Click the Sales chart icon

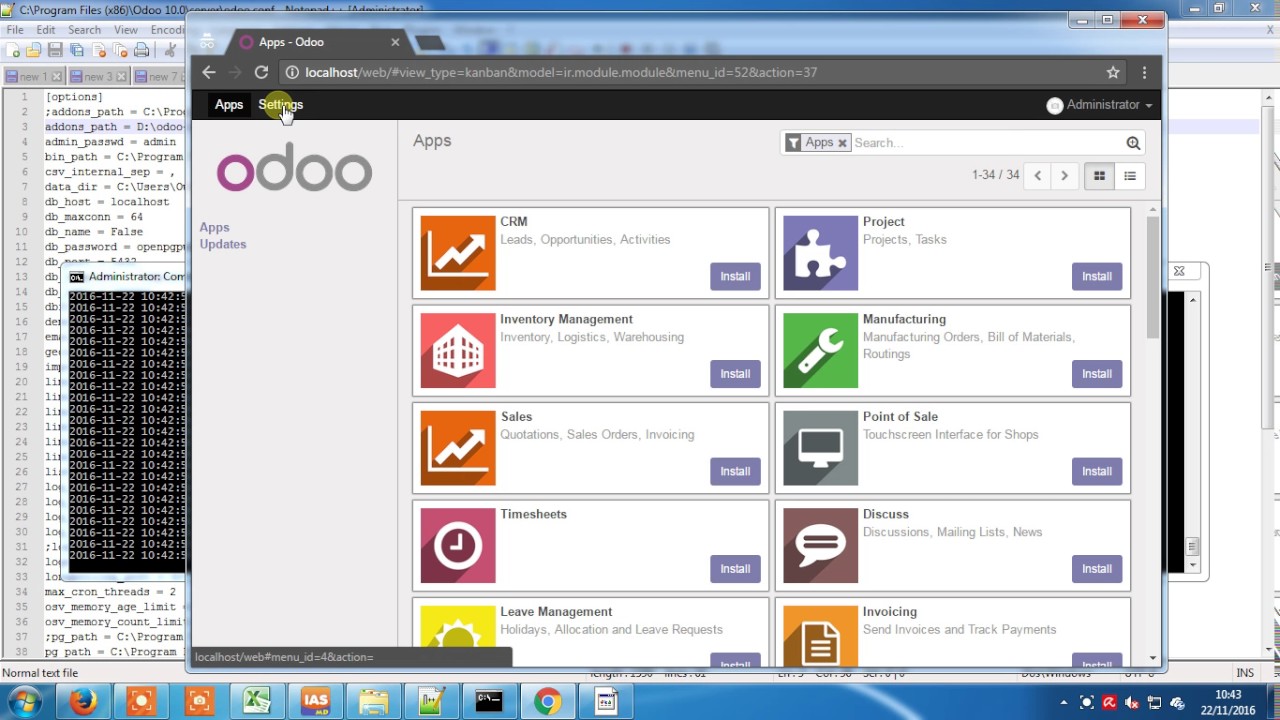[458, 448]
